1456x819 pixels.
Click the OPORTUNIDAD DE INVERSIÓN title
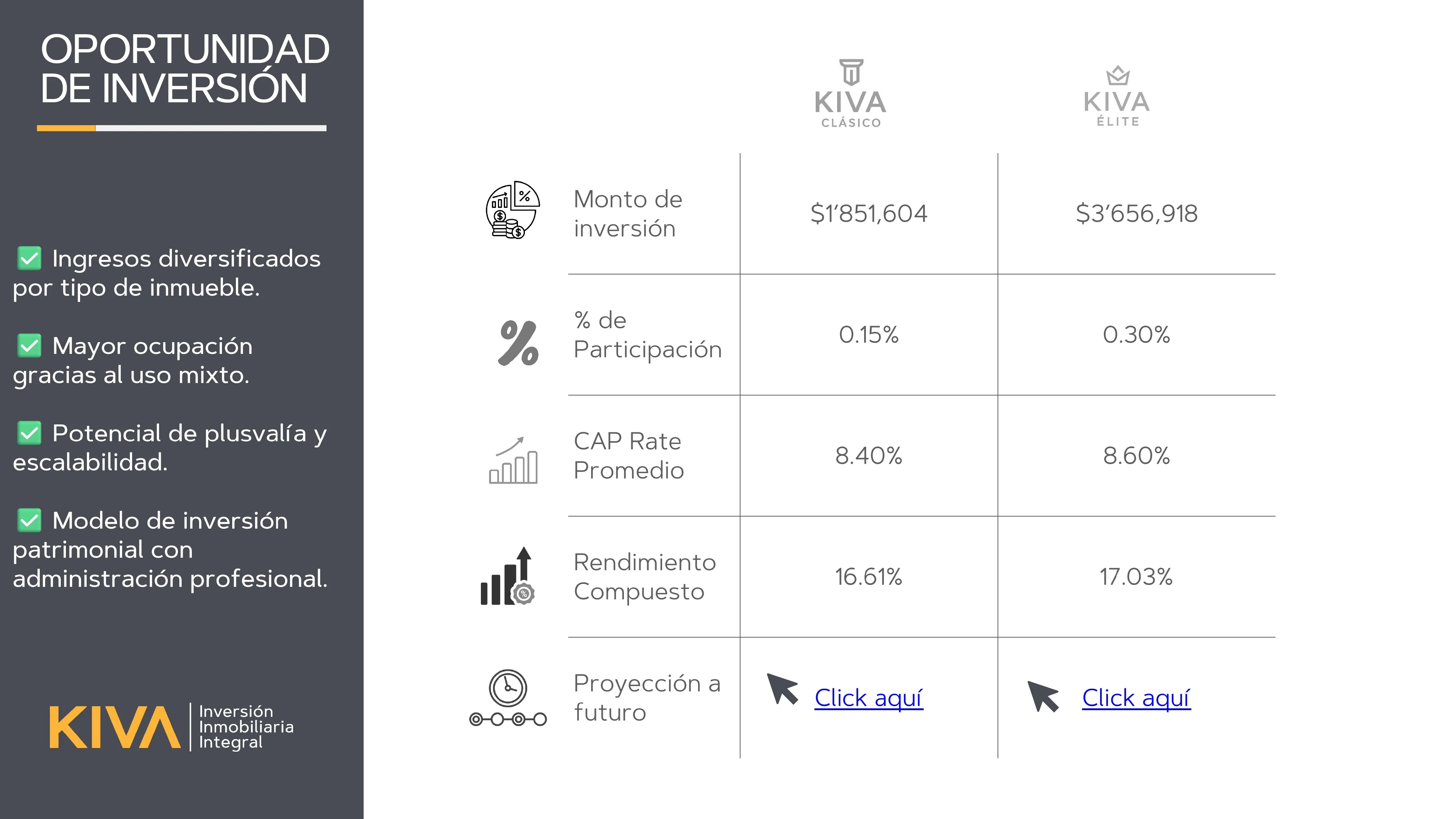tap(184, 69)
